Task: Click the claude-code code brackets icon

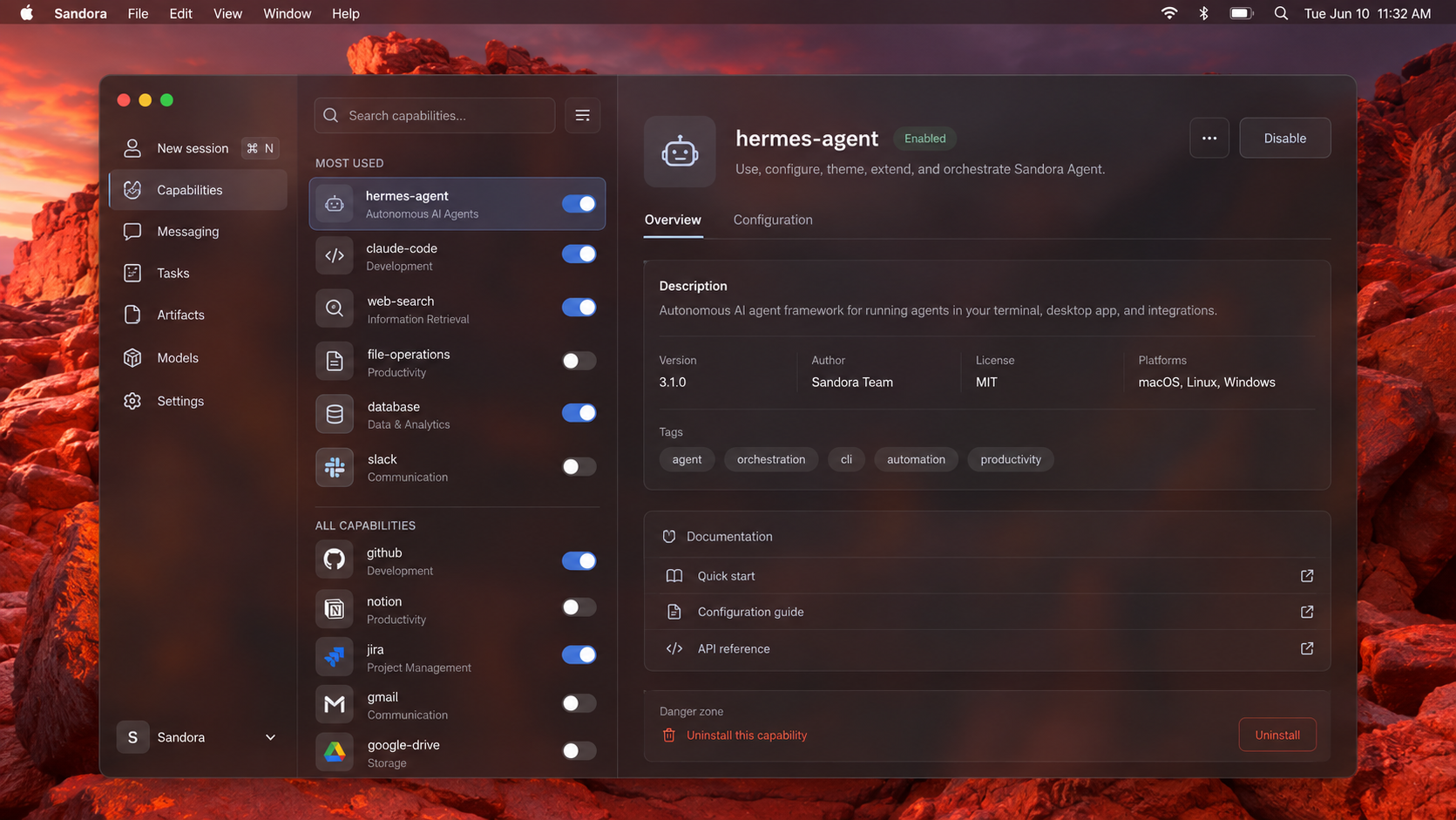Action: pyautogui.click(x=335, y=255)
